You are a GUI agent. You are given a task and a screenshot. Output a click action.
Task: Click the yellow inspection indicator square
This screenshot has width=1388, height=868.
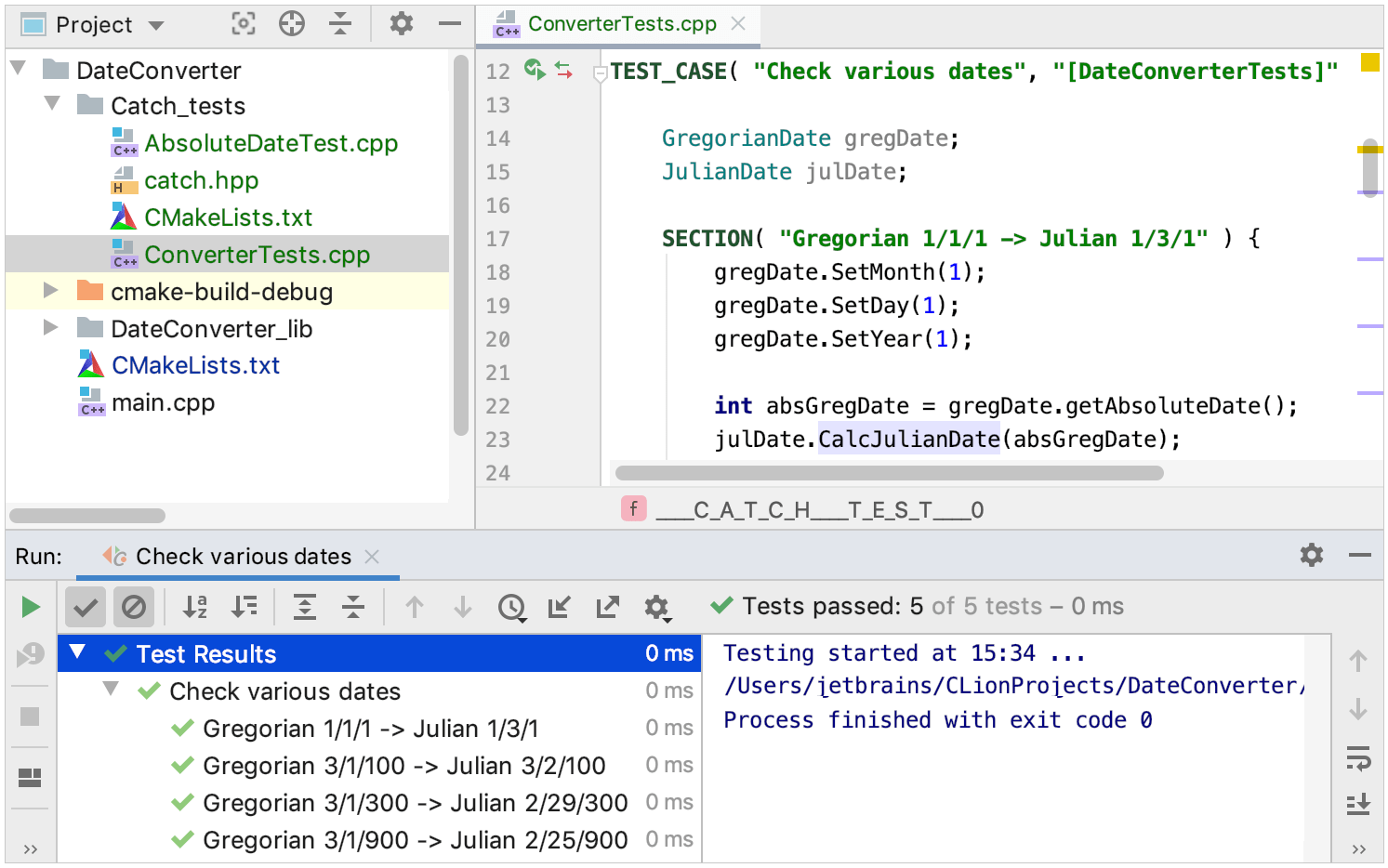tap(1369, 63)
